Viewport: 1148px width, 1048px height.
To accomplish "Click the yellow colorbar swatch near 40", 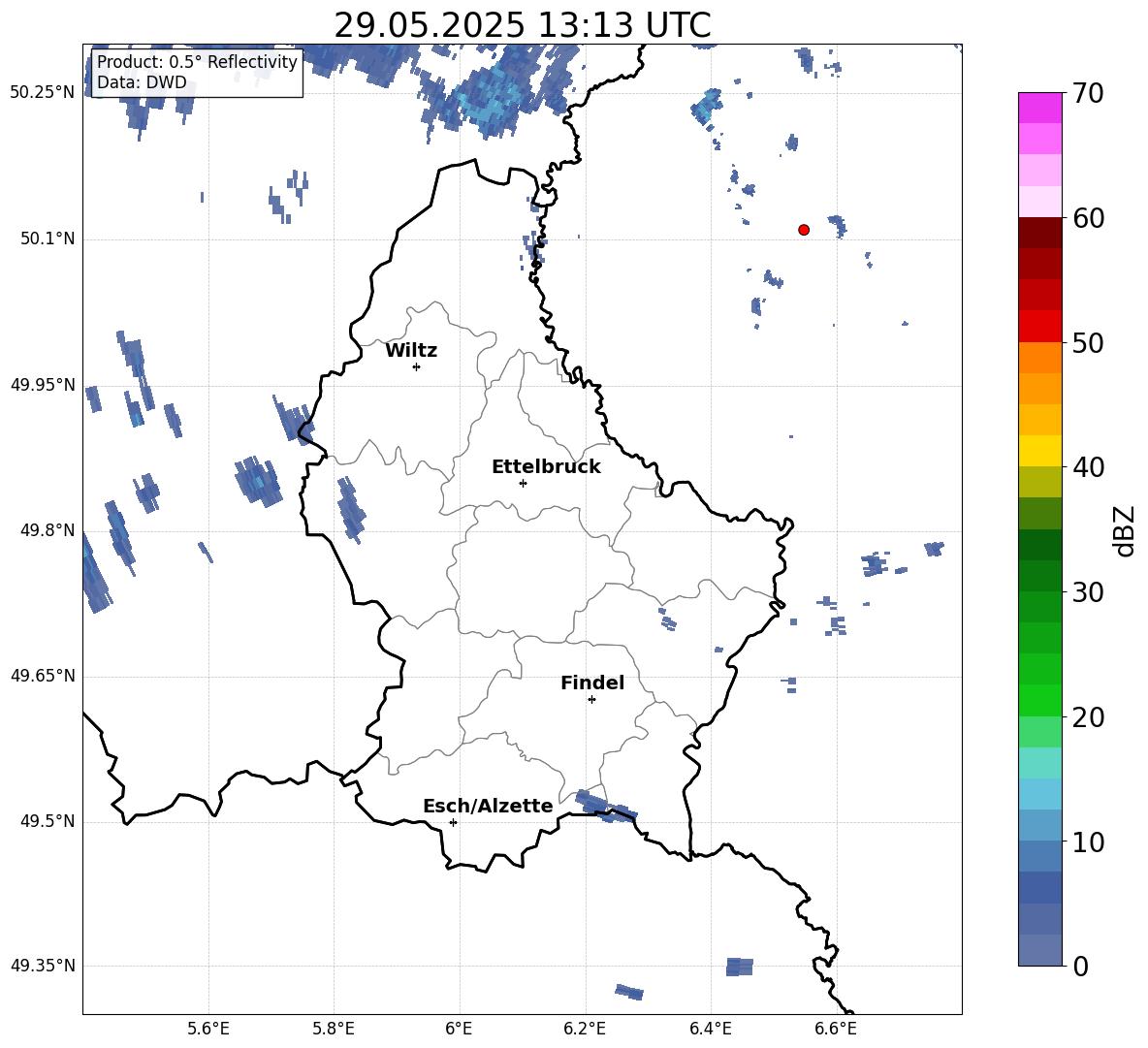I will coord(1040,451).
